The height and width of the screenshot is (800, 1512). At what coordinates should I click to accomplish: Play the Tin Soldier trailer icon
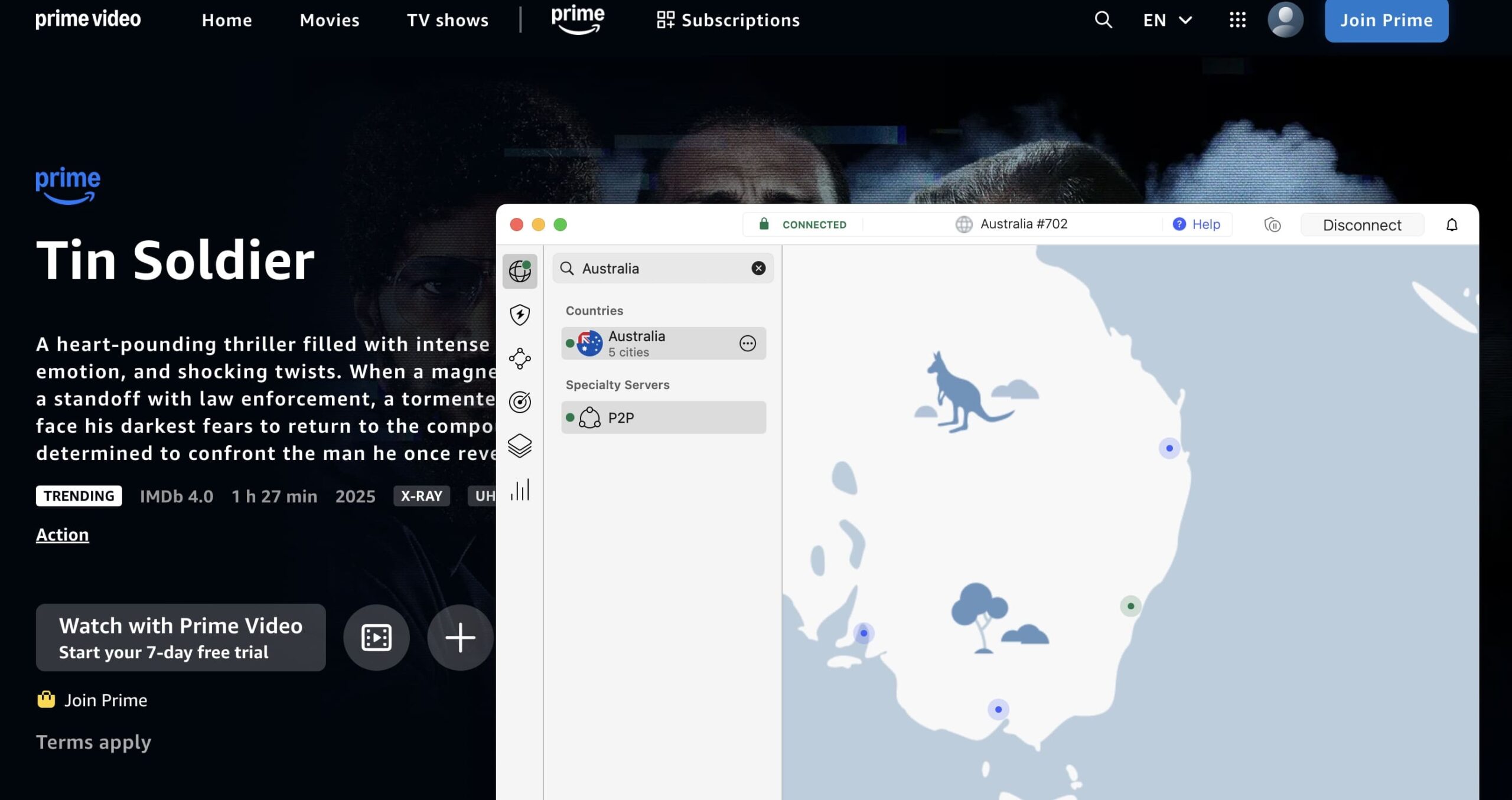pos(376,638)
